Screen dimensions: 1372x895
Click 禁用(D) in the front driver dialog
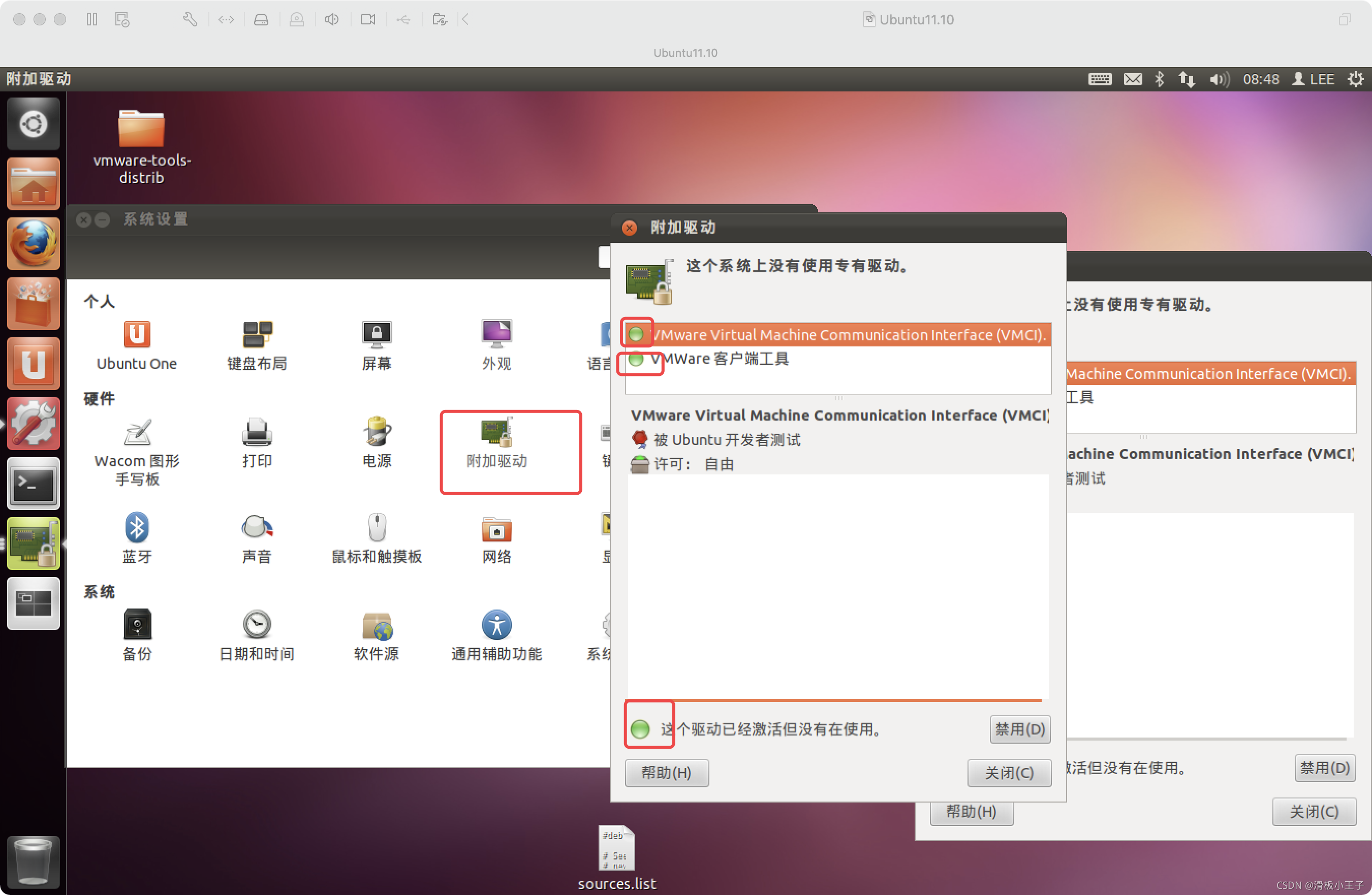pyautogui.click(x=1020, y=729)
